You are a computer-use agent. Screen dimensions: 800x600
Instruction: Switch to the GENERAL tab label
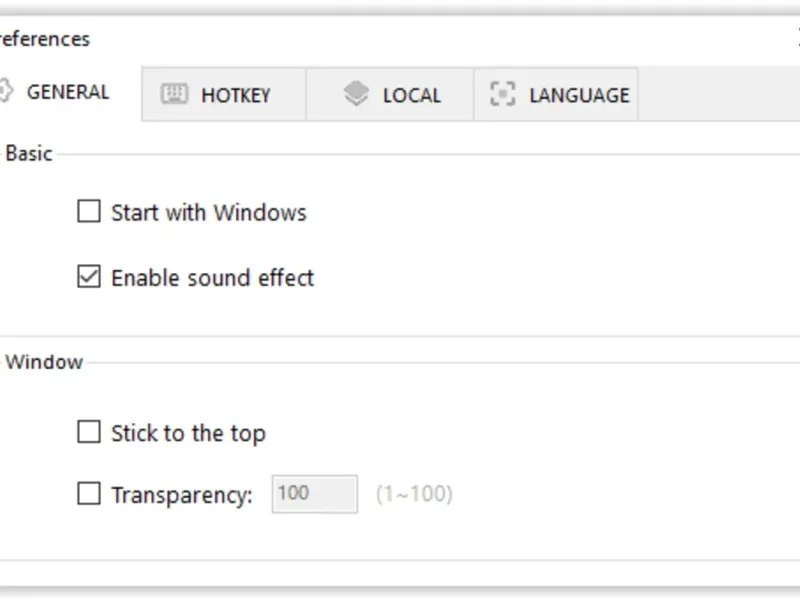[68, 92]
